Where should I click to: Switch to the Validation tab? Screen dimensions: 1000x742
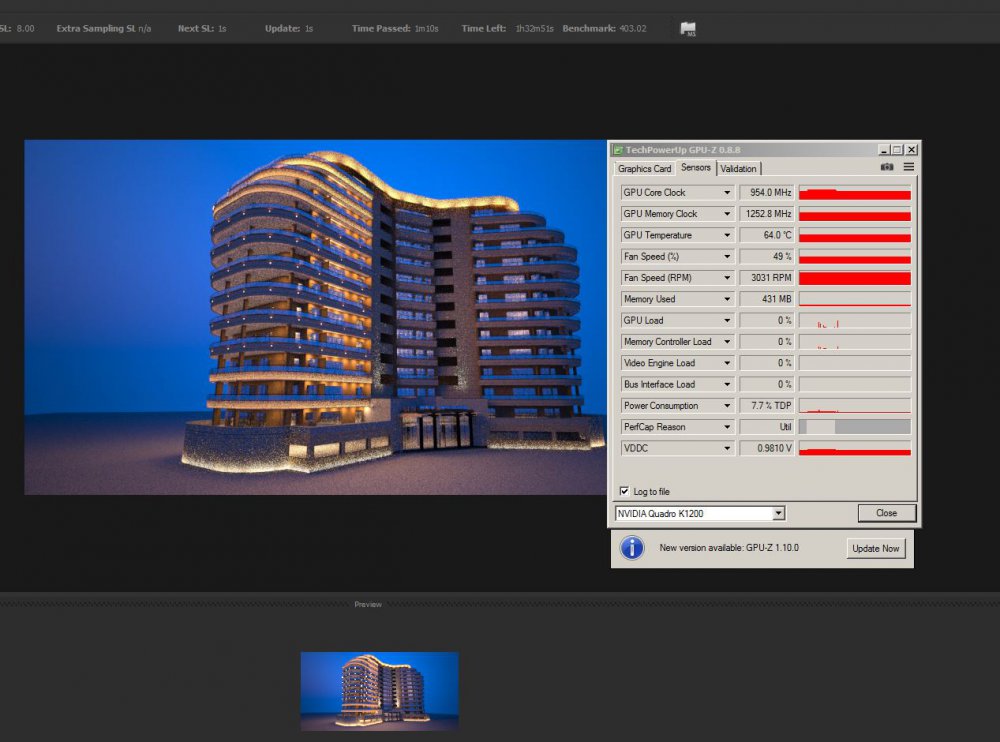tap(738, 168)
